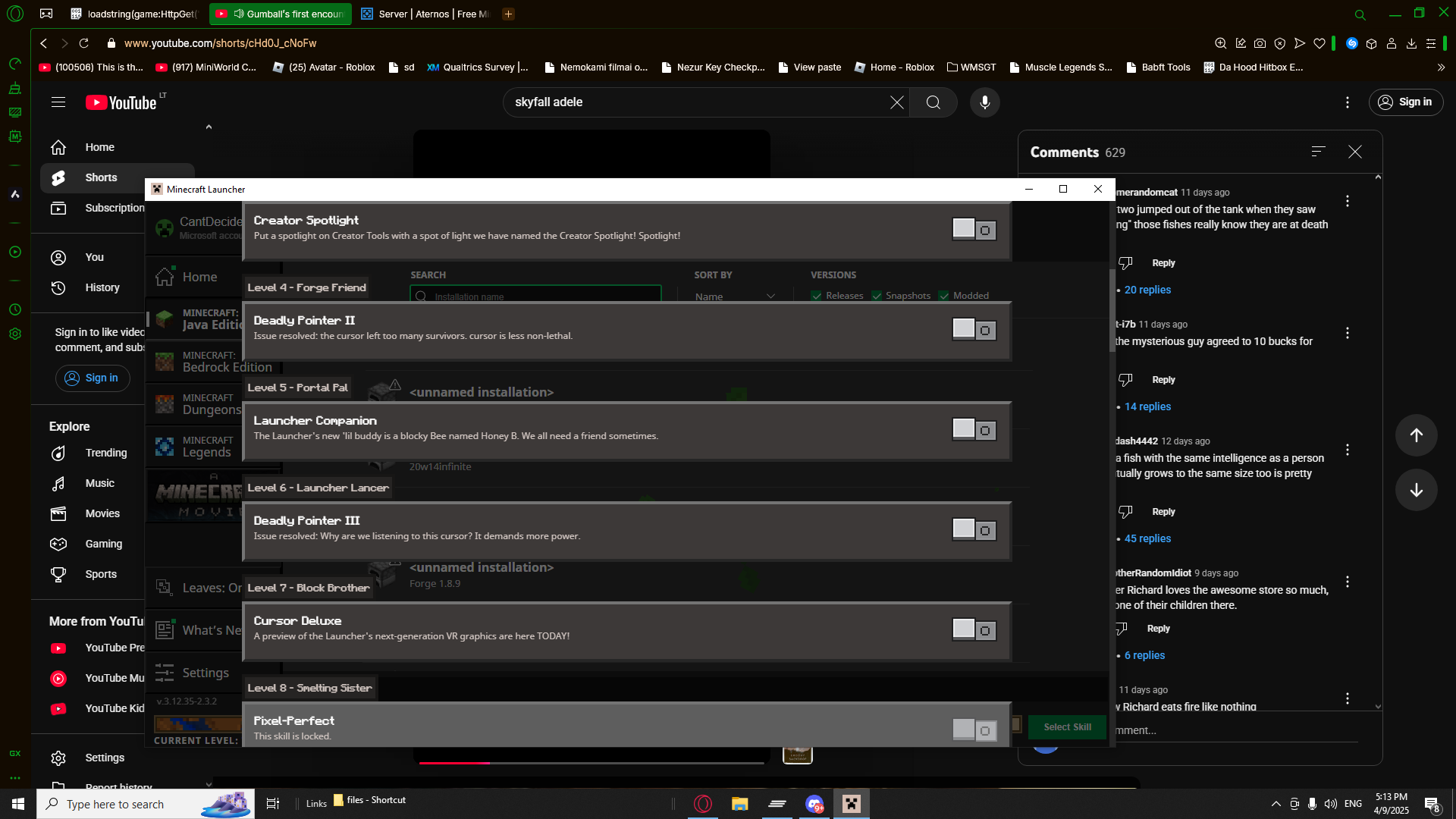The width and height of the screenshot is (1456, 819).
Task: Toggle the Releases versions checkbox
Action: pos(817,296)
